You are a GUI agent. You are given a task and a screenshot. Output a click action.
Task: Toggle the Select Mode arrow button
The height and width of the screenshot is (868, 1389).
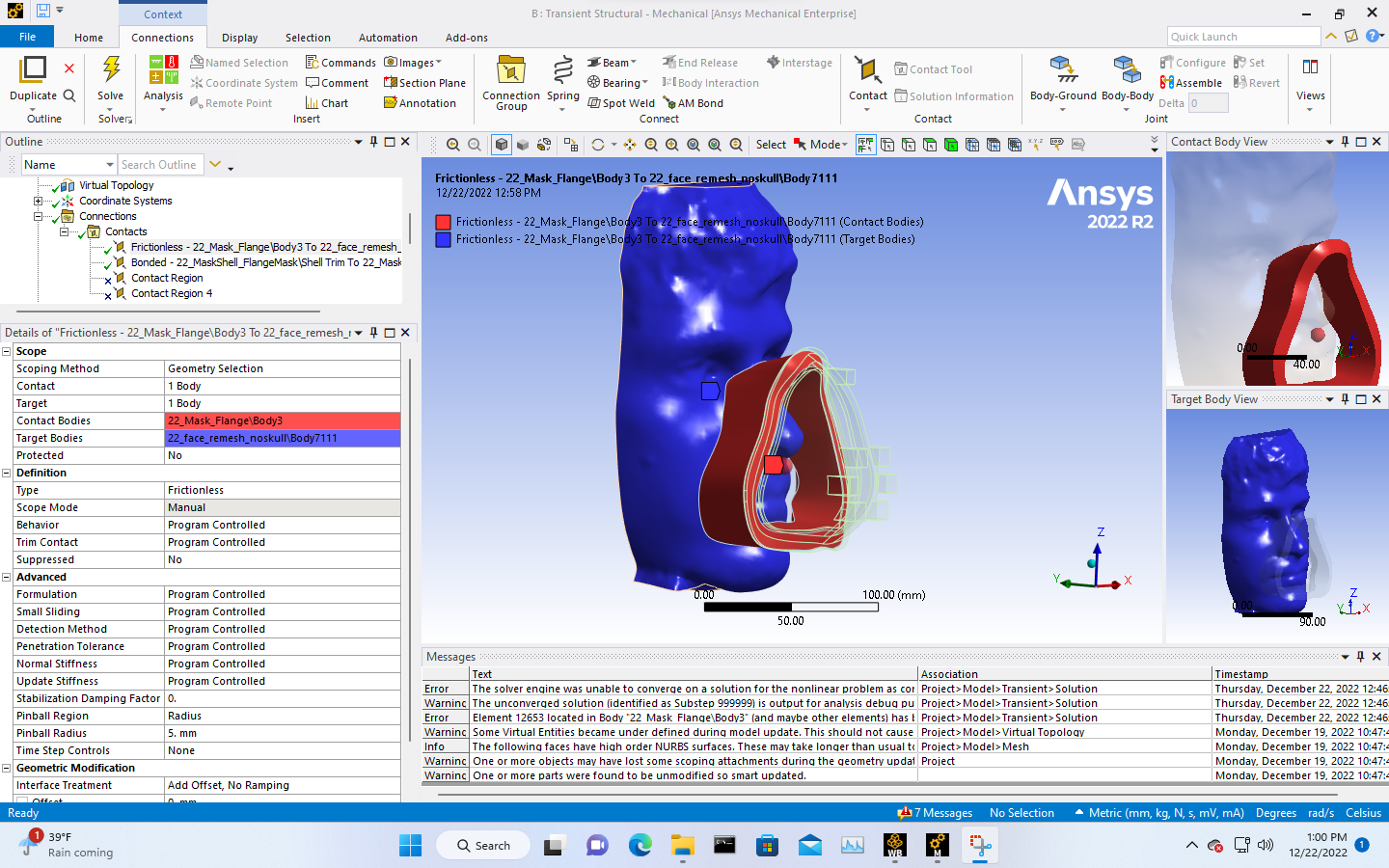(x=800, y=145)
